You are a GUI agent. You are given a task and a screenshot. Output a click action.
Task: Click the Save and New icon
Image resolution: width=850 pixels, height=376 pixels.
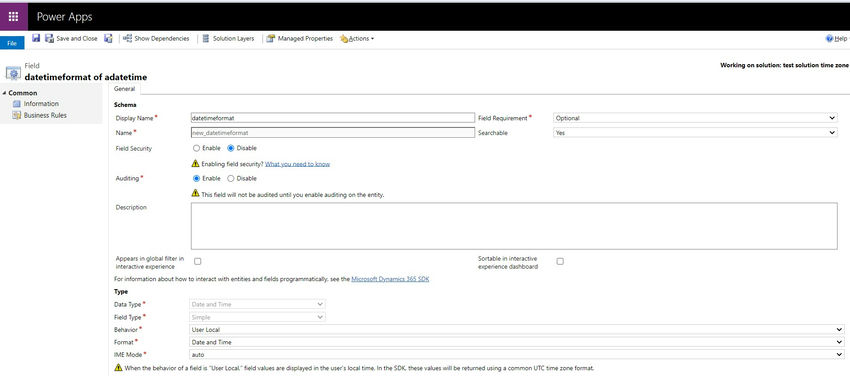coord(108,38)
